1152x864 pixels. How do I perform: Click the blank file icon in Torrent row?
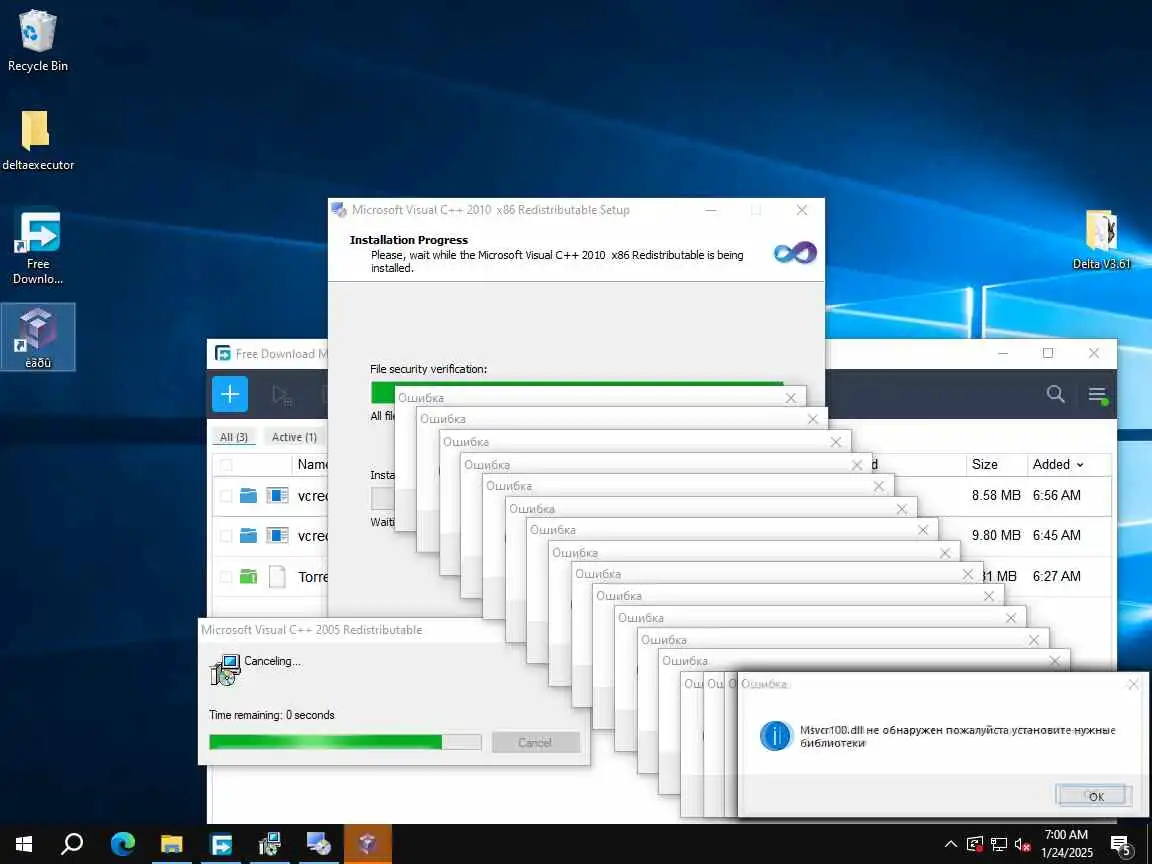pos(277,576)
